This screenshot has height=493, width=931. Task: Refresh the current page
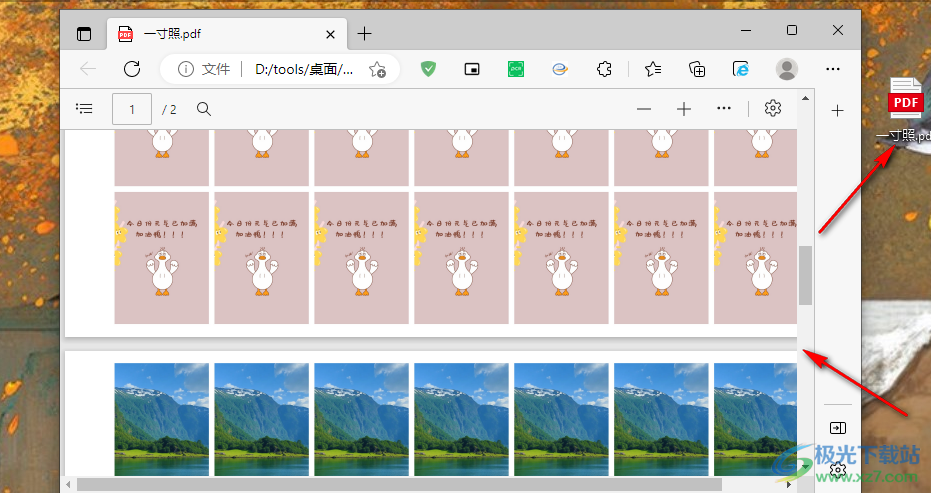click(132, 69)
